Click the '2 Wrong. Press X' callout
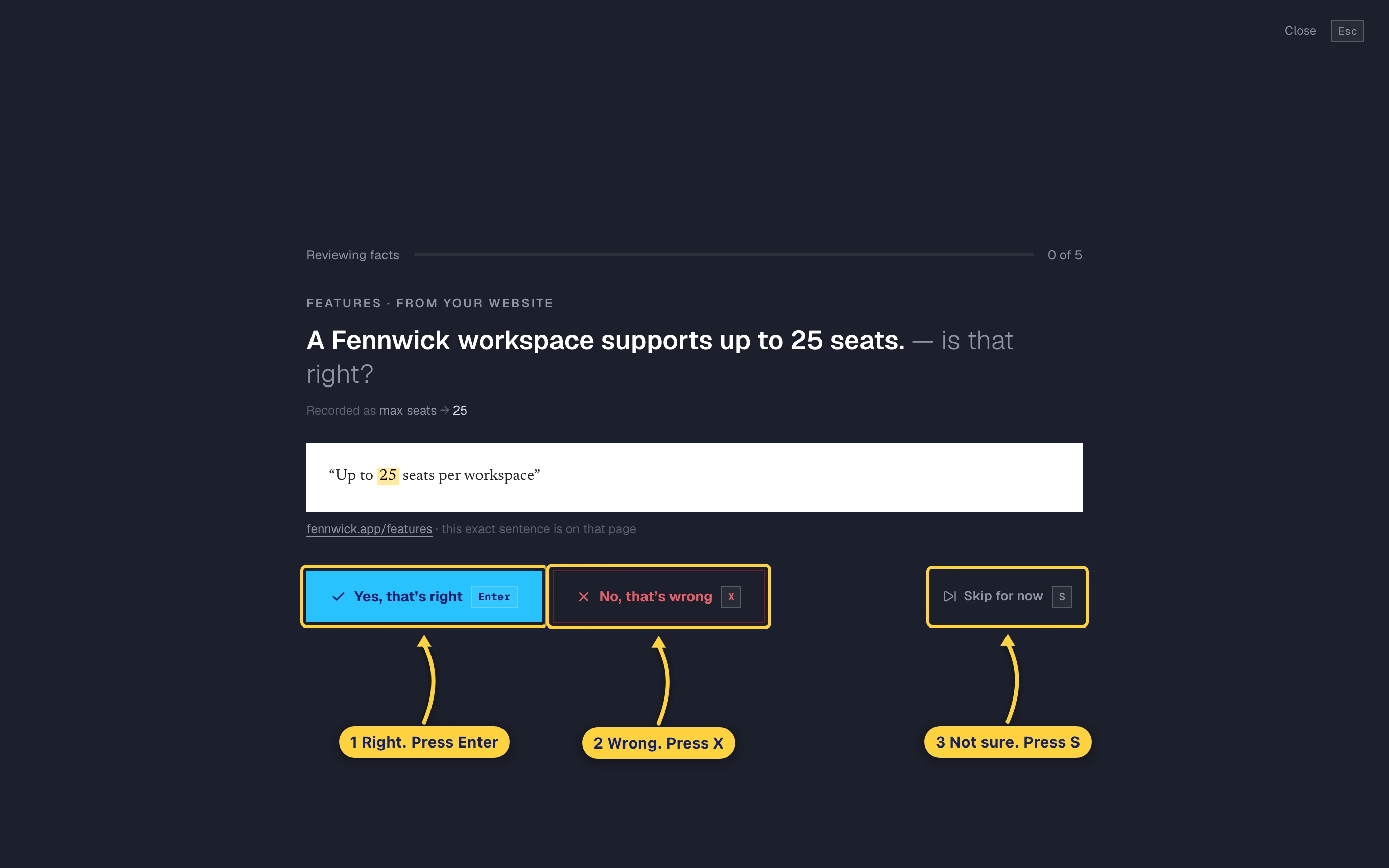 pyautogui.click(x=658, y=743)
